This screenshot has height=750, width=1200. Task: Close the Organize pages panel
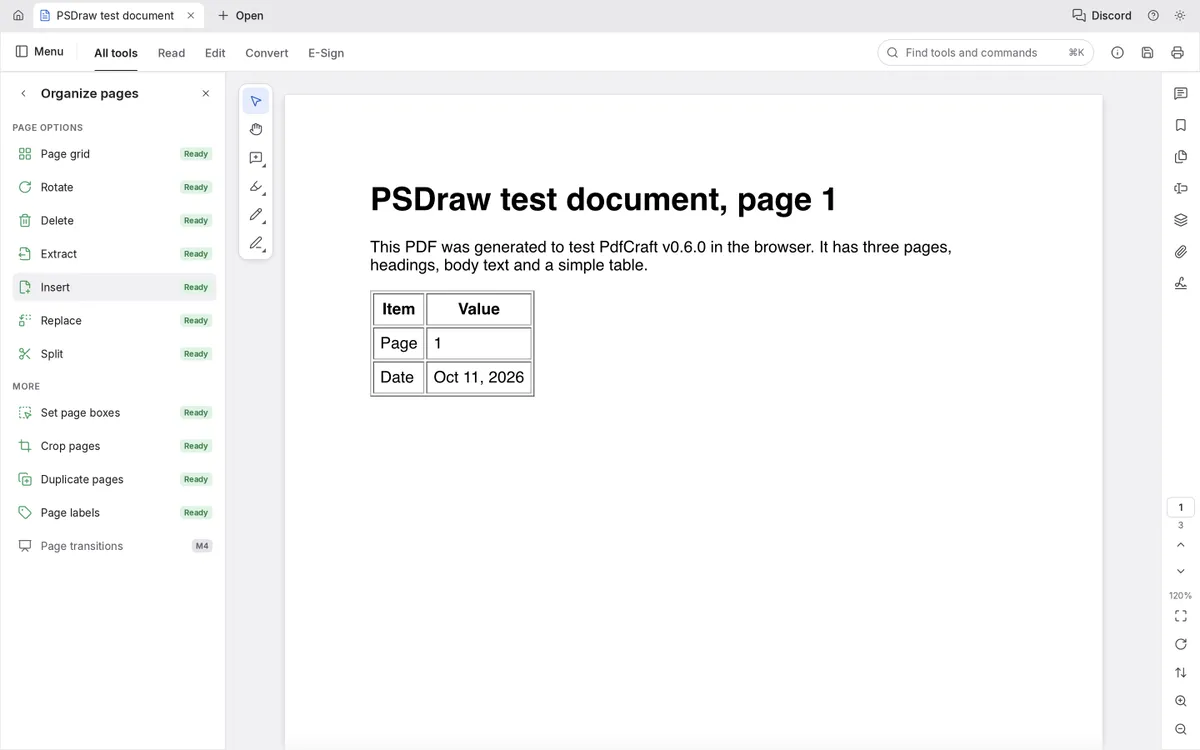click(x=206, y=93)
